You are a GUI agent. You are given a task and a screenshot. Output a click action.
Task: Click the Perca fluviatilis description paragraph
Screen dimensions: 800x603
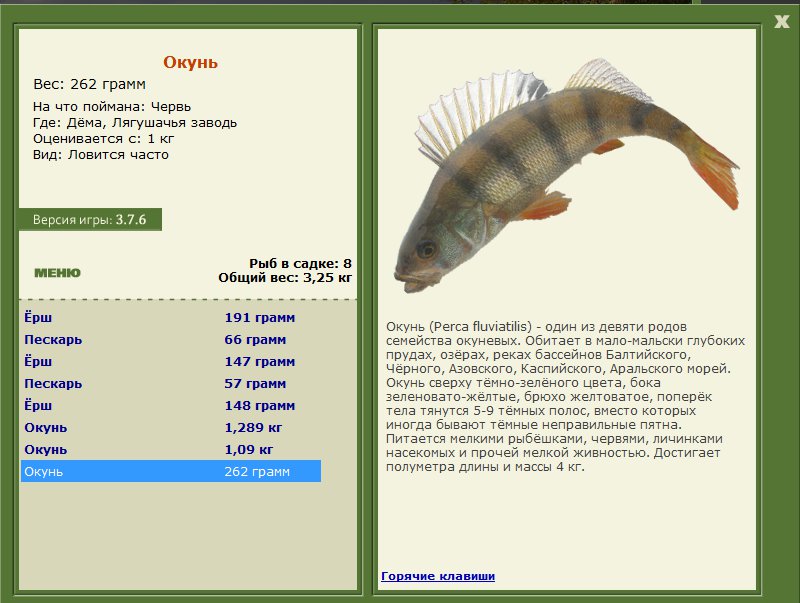[x=565, y=396]
